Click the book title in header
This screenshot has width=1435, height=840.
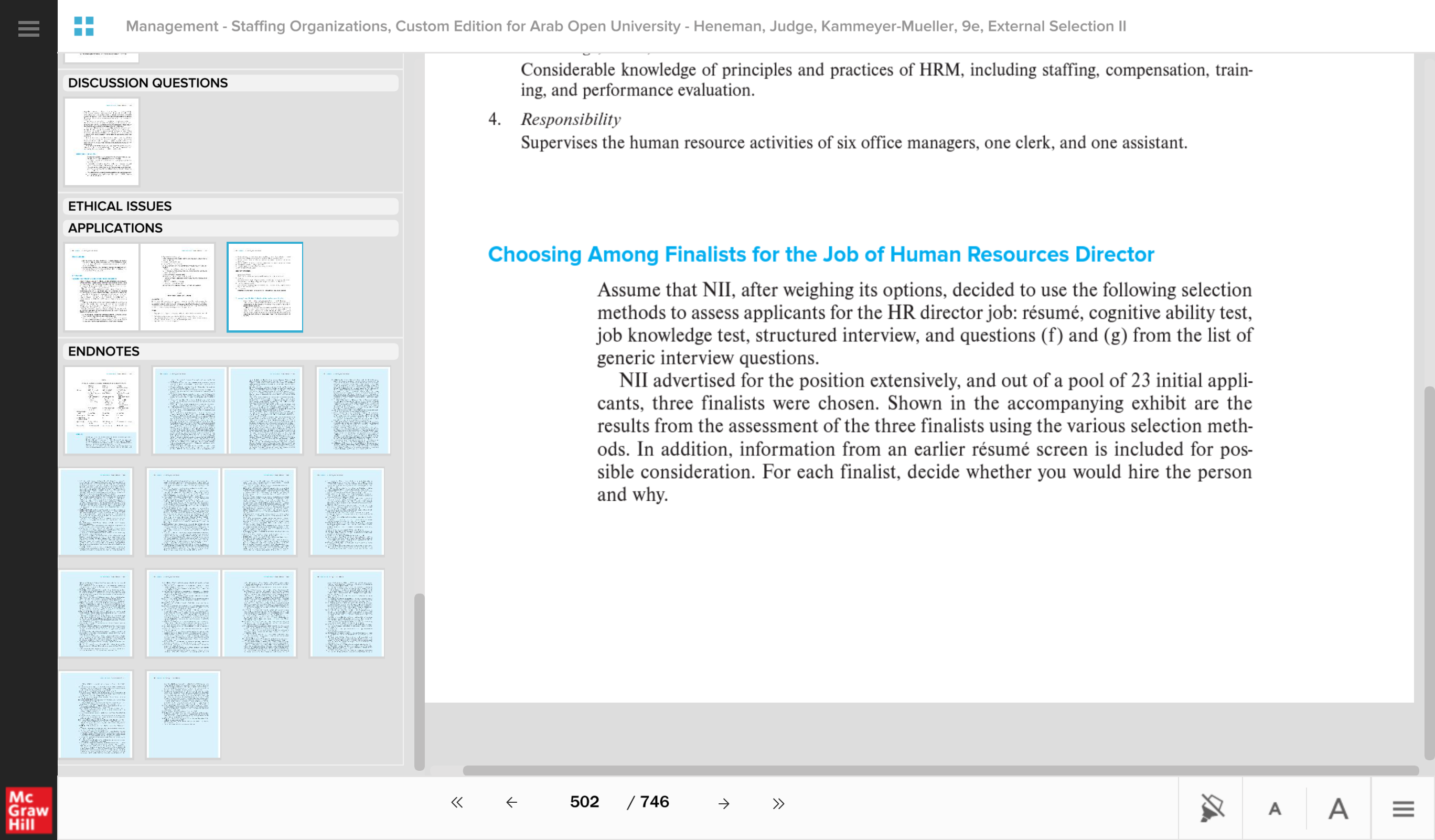(x=626, y=26)
